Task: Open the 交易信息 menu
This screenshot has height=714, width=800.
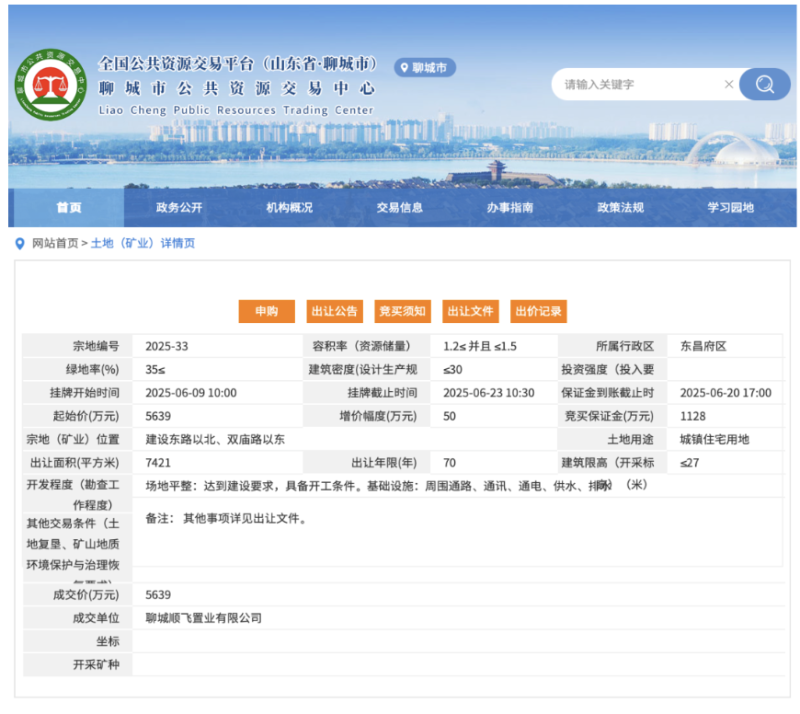Action: tap(401, 206)
